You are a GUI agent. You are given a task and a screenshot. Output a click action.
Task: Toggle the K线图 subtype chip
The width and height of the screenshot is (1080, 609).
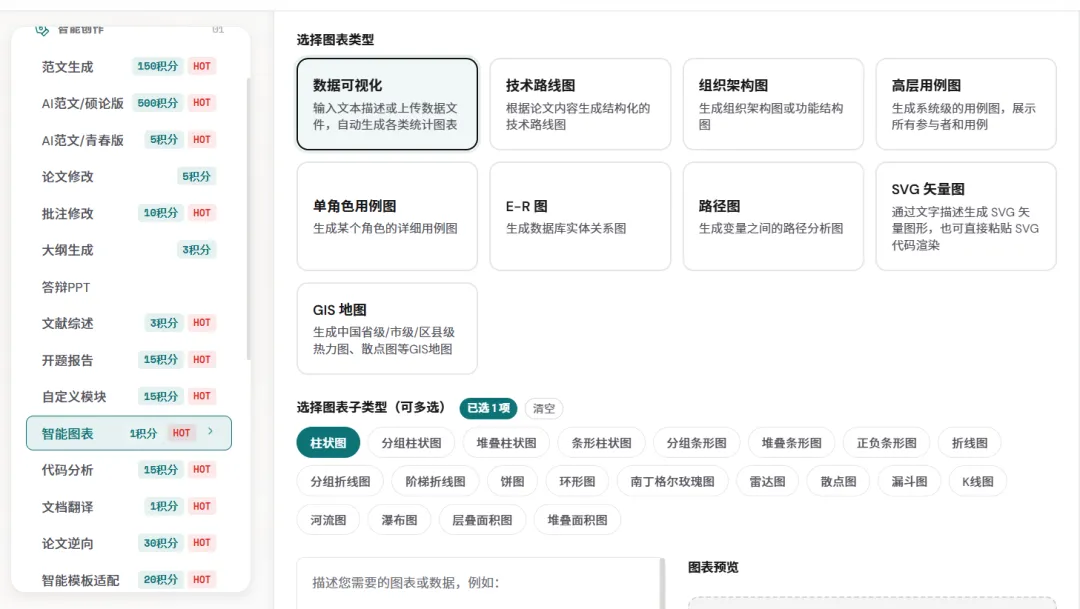977,482
